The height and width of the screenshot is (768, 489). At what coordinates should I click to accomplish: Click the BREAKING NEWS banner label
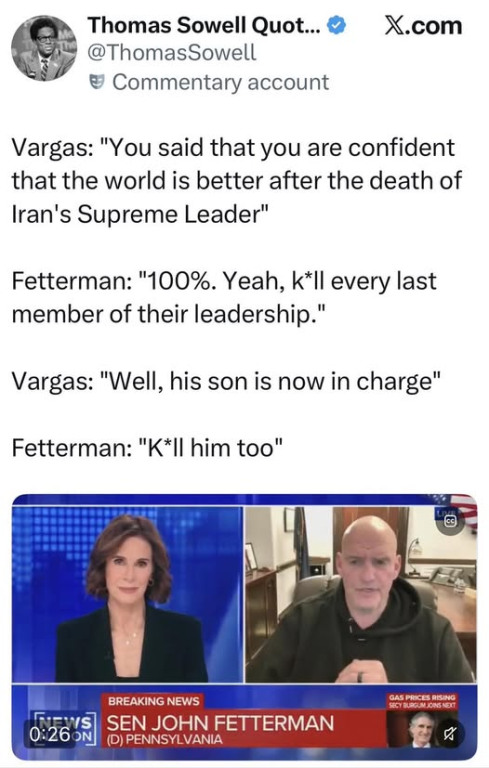(x=153, y=701)
